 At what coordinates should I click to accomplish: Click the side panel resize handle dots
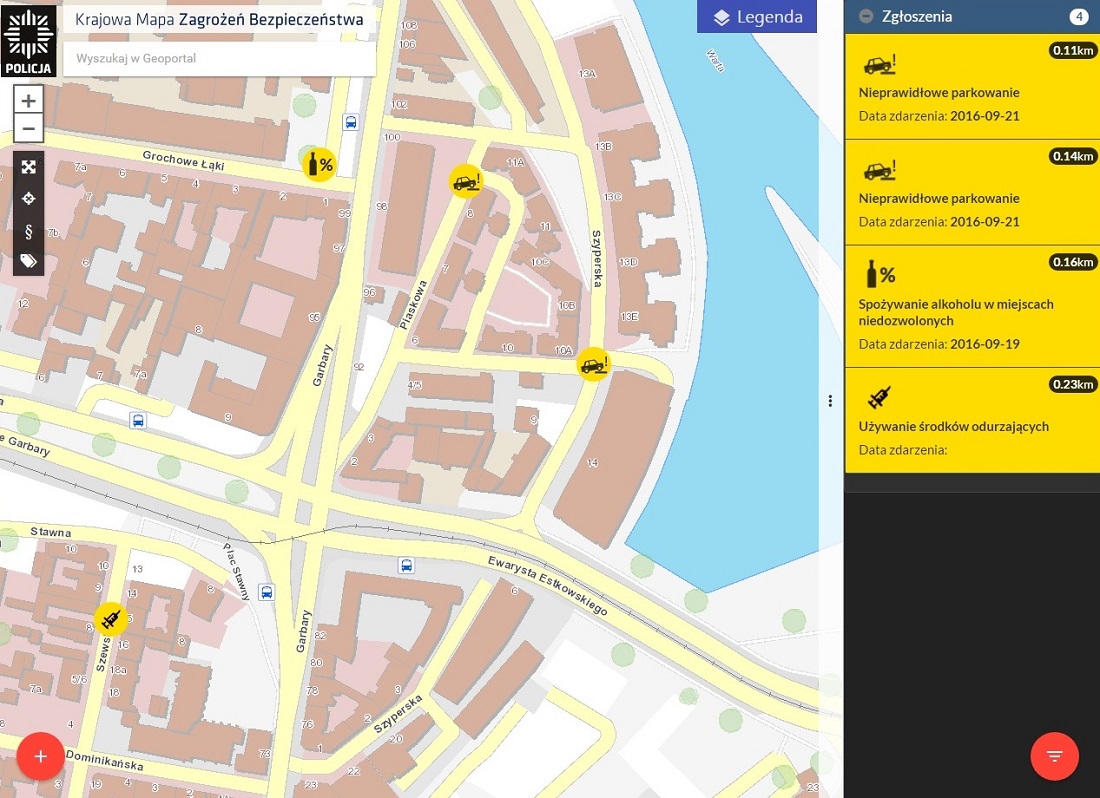tap(830, 401)
